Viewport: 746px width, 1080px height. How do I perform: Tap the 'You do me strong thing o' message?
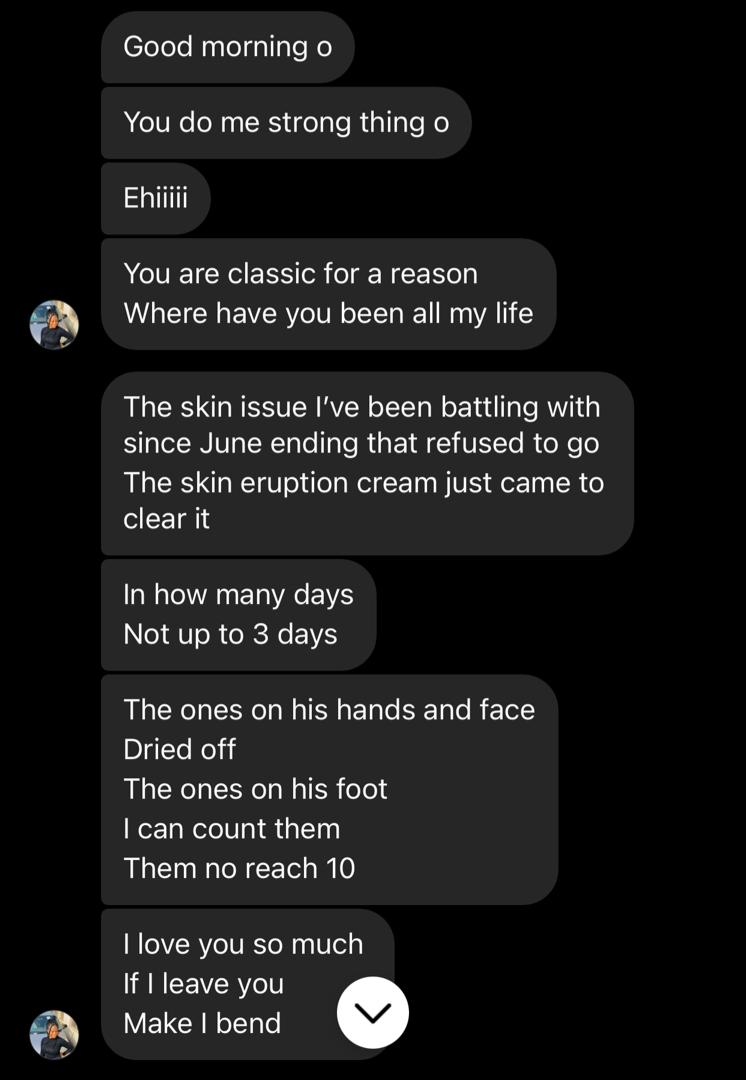point(287,123)
